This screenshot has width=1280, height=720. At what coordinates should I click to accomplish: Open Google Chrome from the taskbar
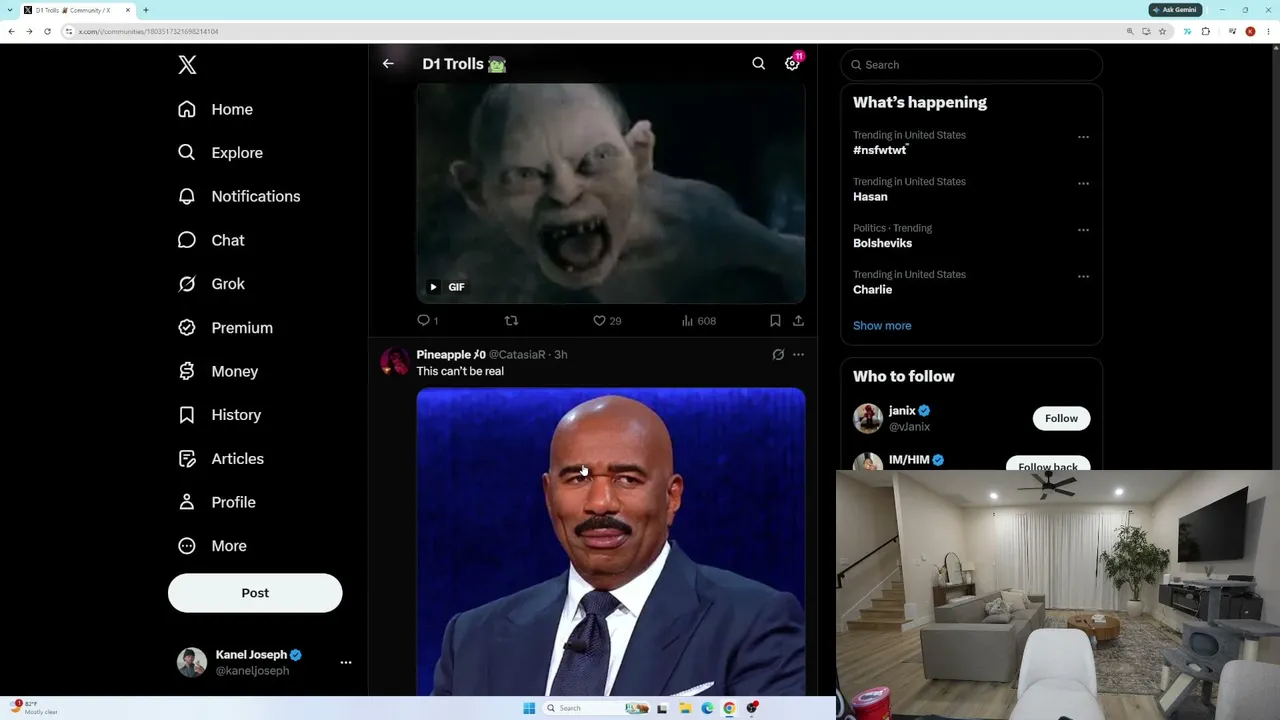(729, 708)
